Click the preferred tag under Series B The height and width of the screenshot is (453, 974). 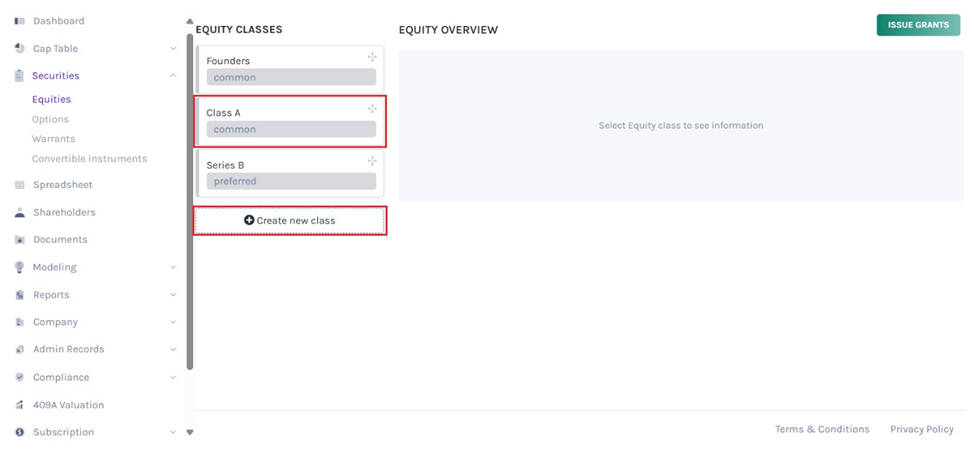tap(291, 181)
